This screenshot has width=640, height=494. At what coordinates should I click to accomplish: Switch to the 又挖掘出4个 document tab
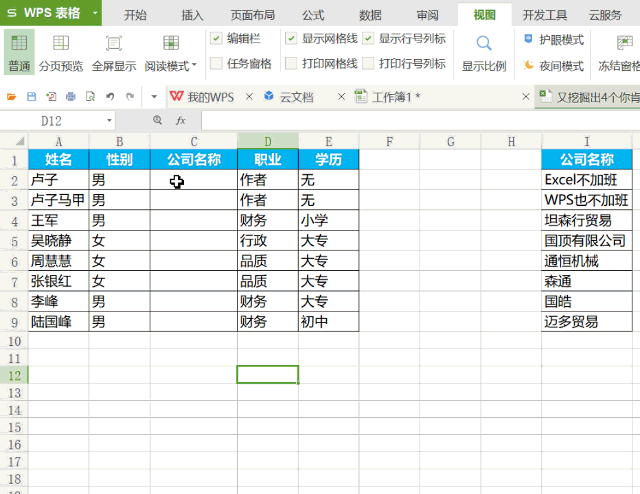(x=589, y=97)
